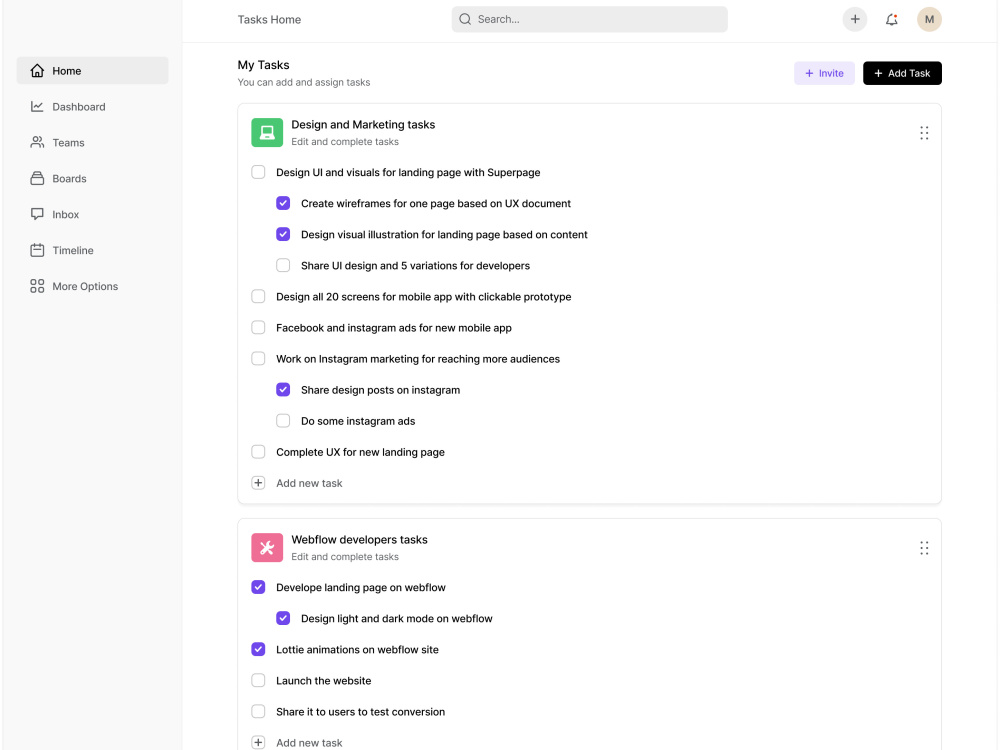The height and width of the screenshot is (750, 1000).
Task: Click the Tasks Home title
Action: [269, 20]
